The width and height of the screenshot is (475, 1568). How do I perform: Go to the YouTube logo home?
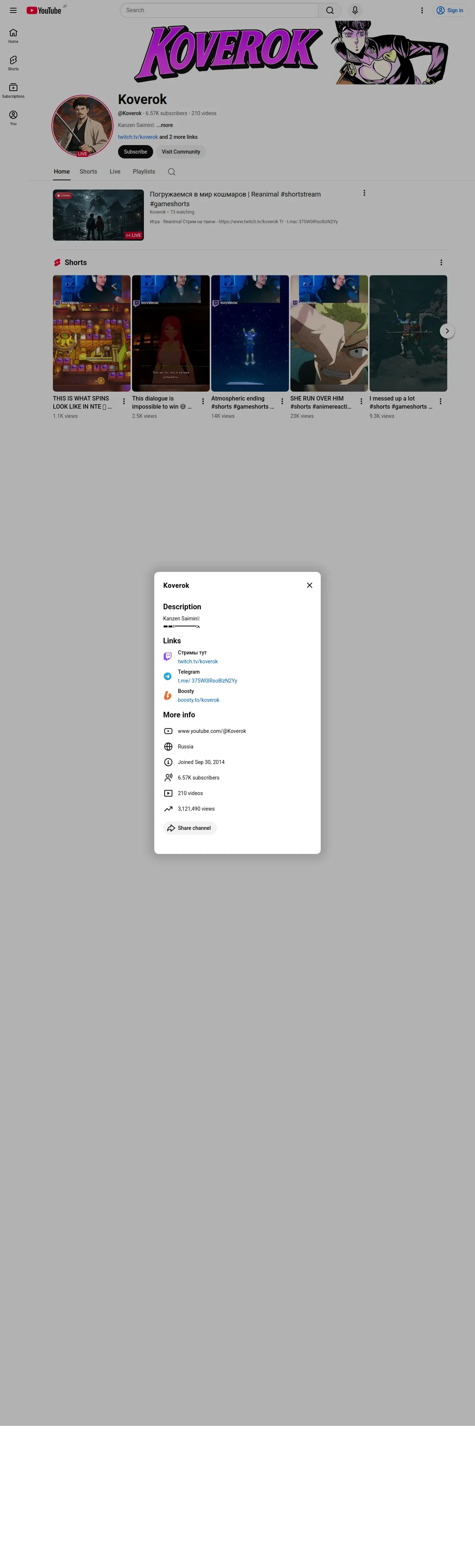click(x=44, y=10)
